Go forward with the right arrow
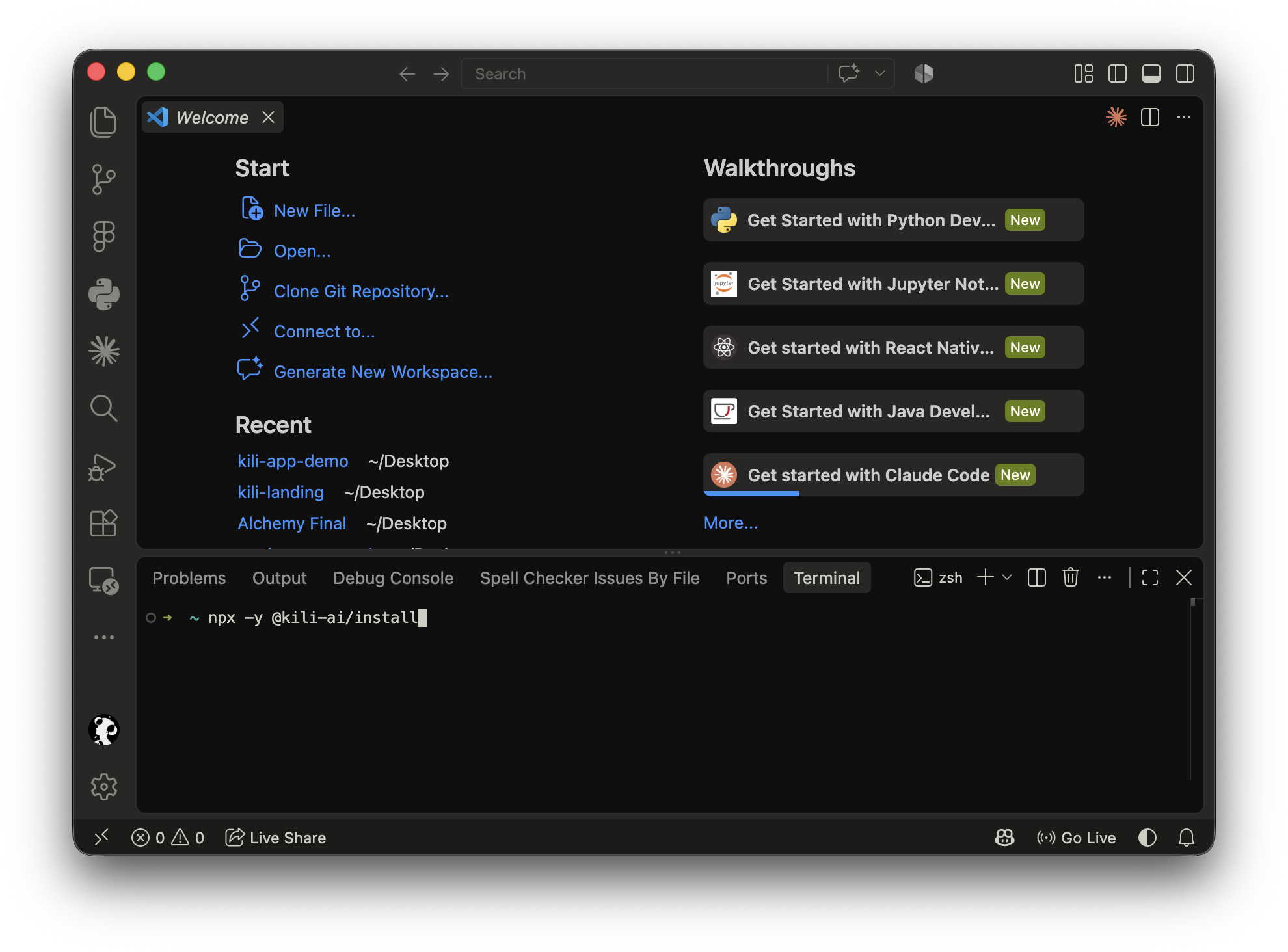Image resolution: width=1288 pixels, height=952 pixels. [441, 74]
